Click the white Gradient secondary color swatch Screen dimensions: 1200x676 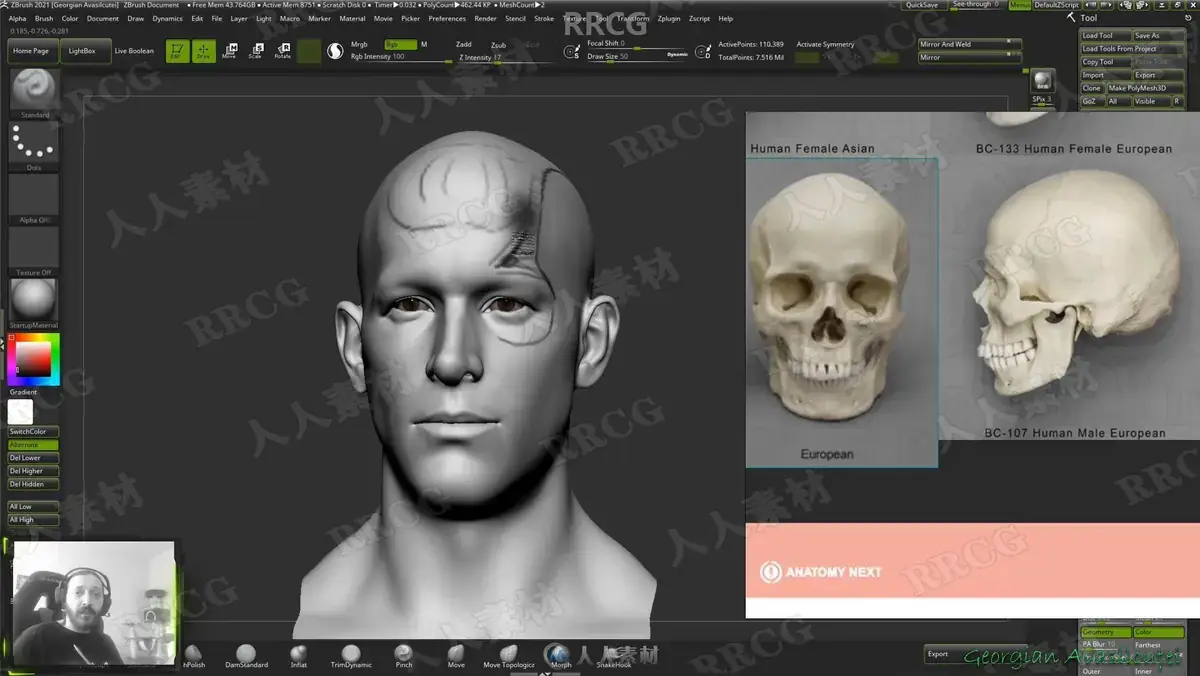coord(20,411)
